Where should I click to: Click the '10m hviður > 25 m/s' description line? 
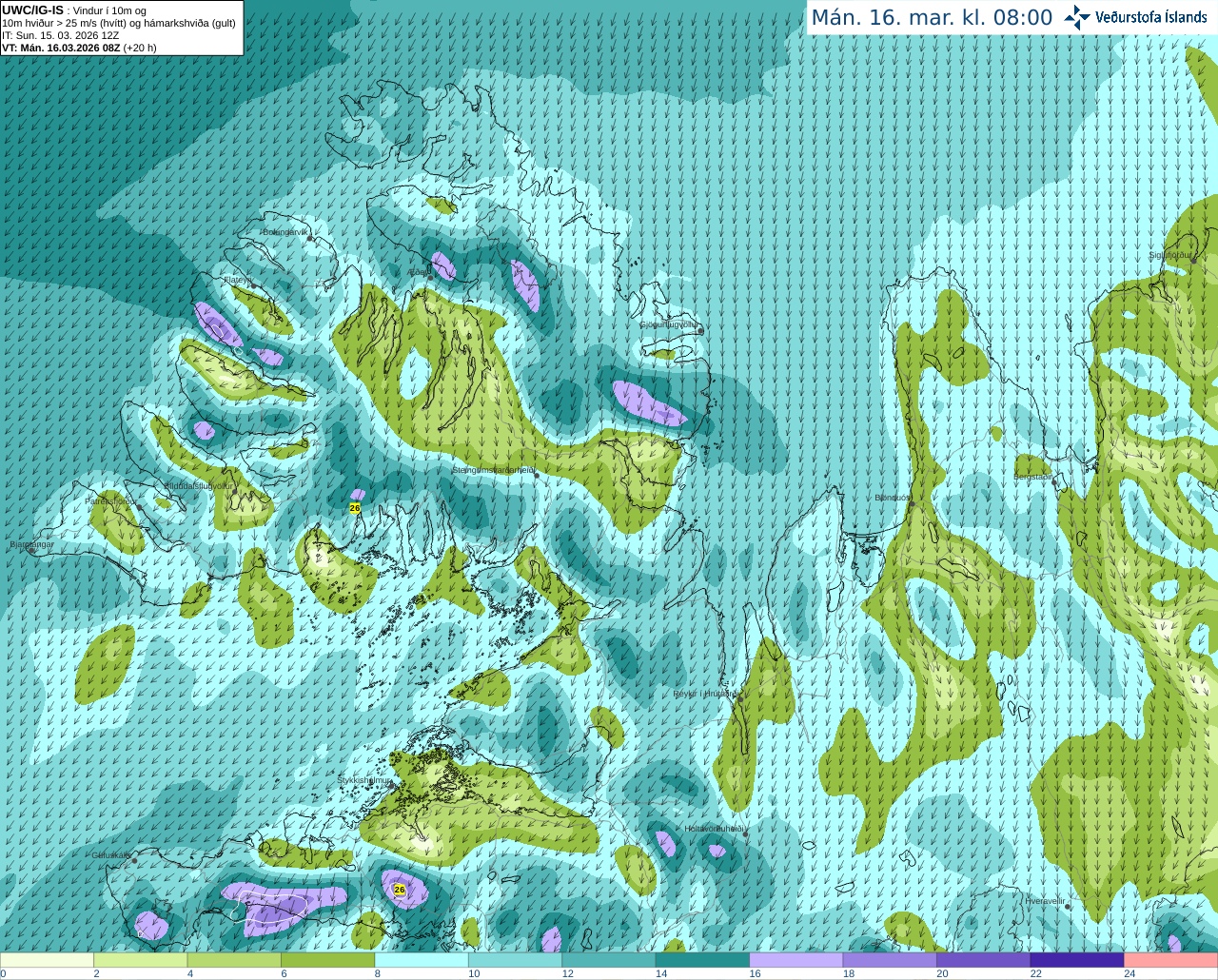coord(119,23)
